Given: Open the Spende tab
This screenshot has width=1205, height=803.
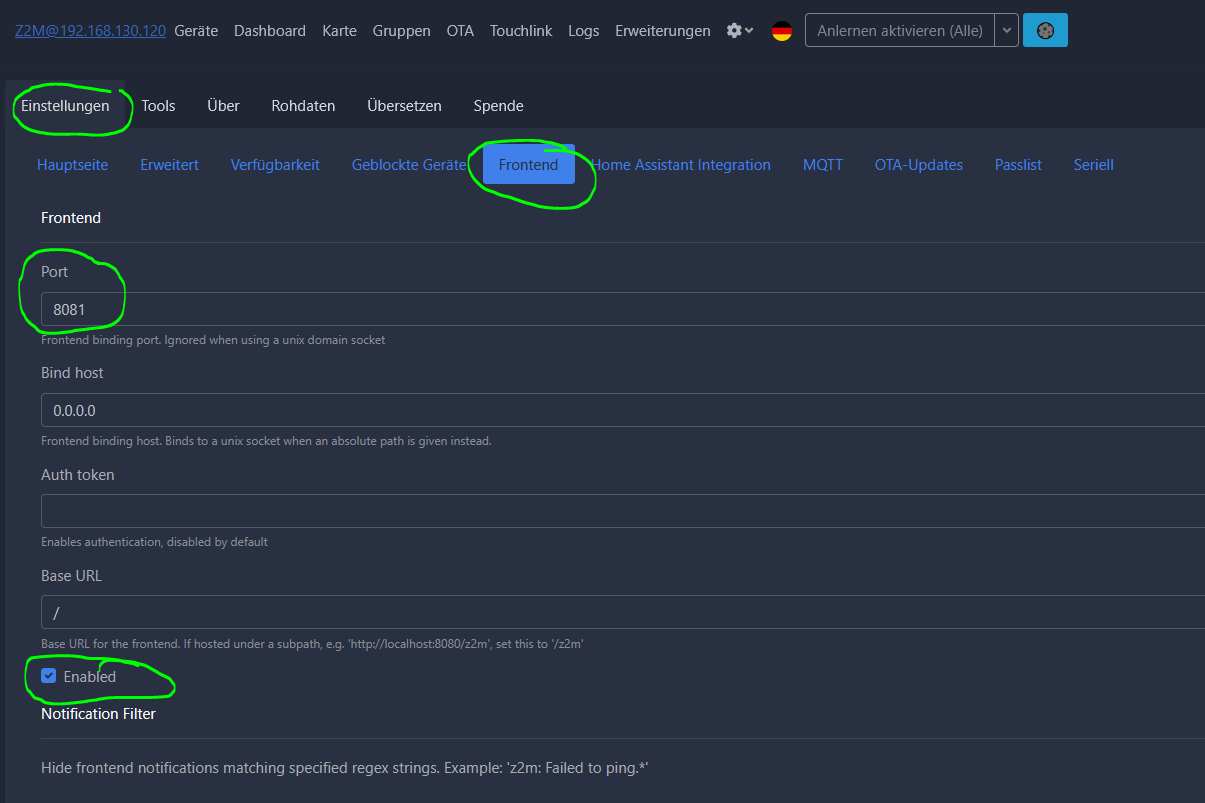Looking at the screenshot, I should point(498,105).
